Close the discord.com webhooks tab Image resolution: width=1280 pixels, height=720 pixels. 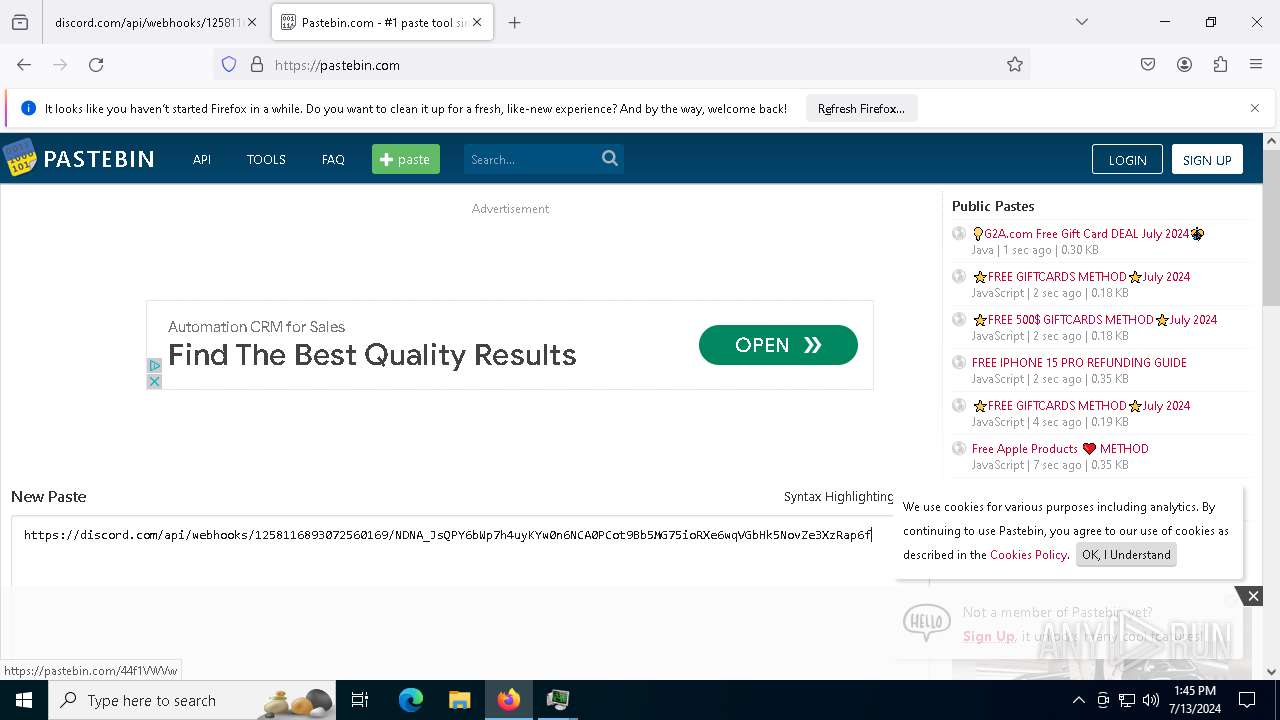click(252, 22)
